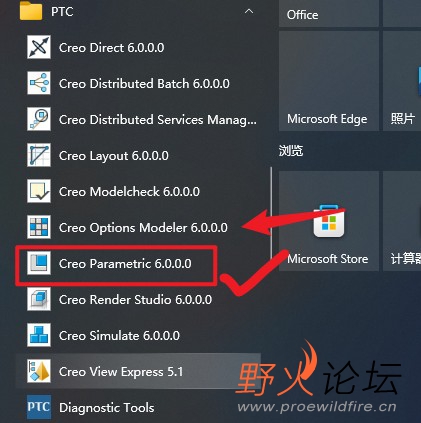Open Creo Render Studio 6.0.0.0 text
This screenshot has height=423, width=421.
point(135,300)
